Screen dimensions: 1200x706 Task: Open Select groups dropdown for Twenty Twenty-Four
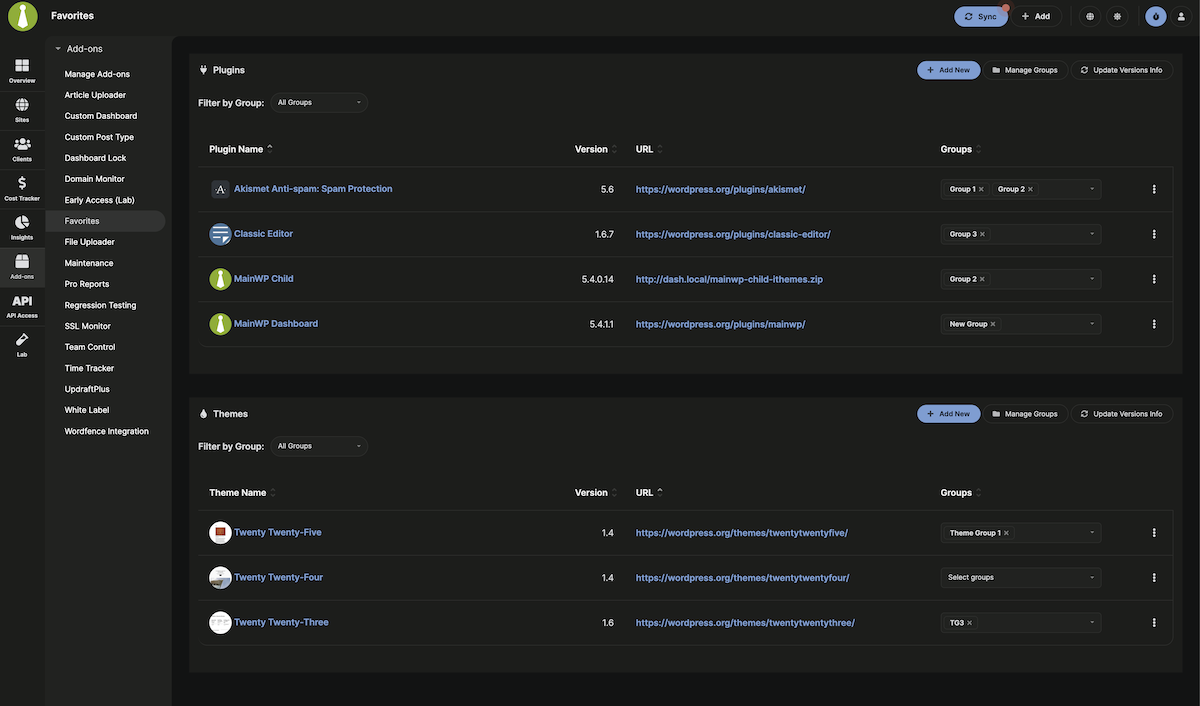pyautogui.click(x=1018, y=576)
